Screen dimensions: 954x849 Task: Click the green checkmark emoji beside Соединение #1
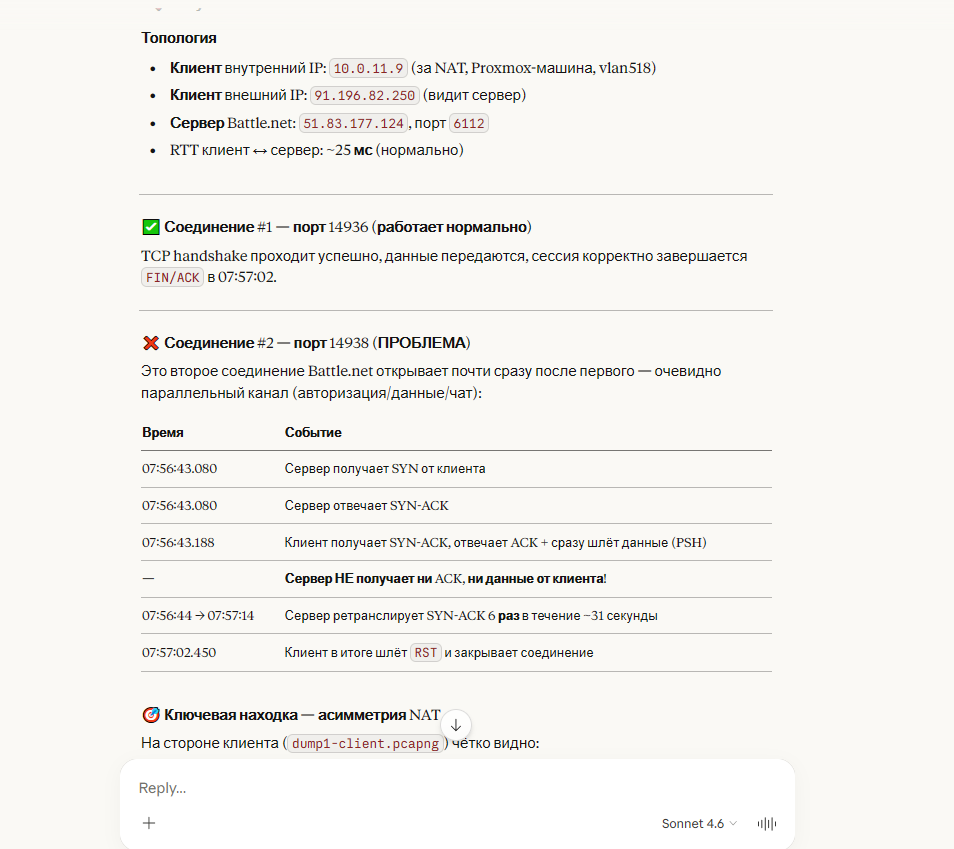pyautogui.click(x=151, y=227)
